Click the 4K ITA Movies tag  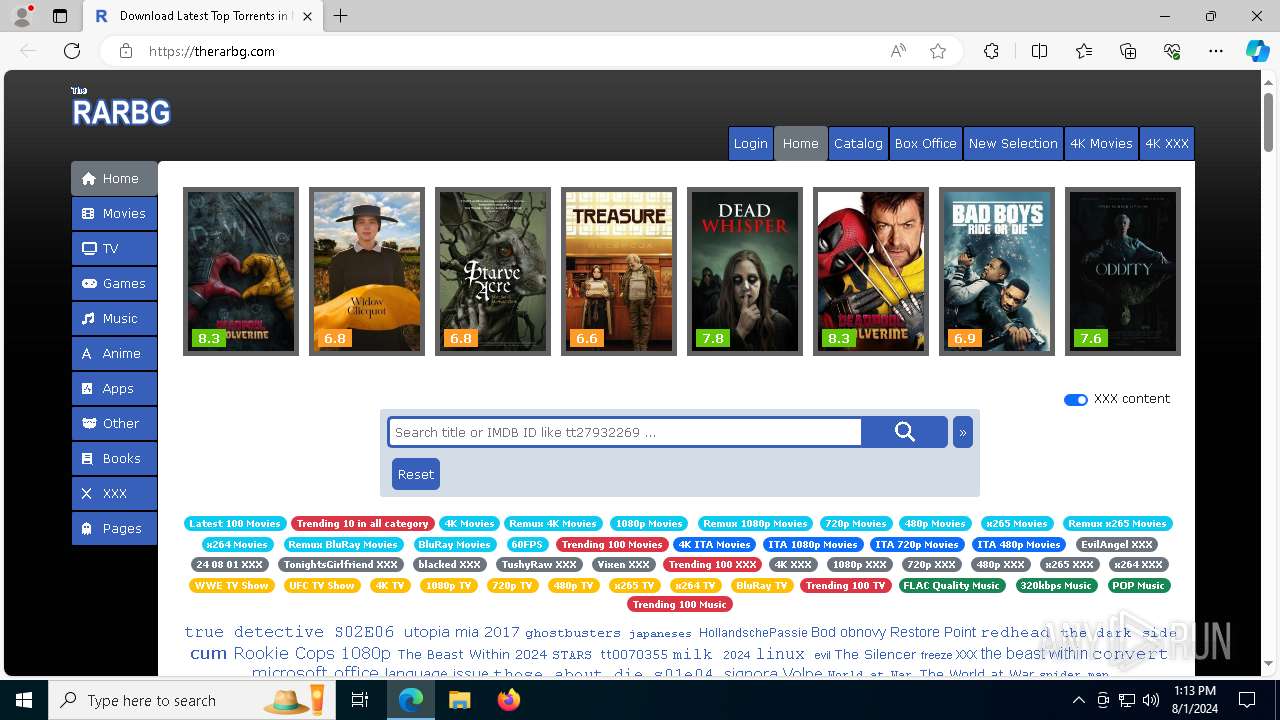(x=714, y=544)
